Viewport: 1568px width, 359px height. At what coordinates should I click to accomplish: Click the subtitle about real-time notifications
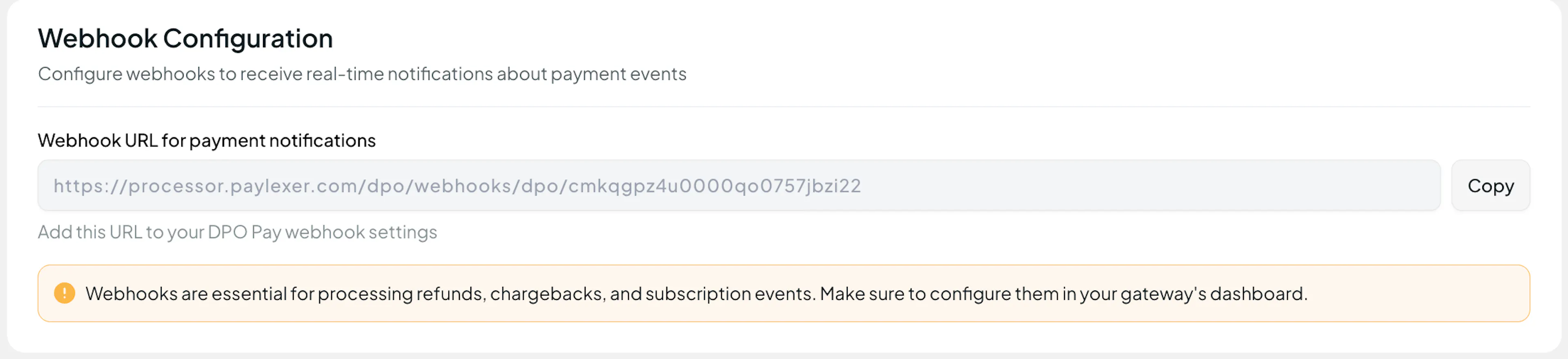(x=361, y=73)
